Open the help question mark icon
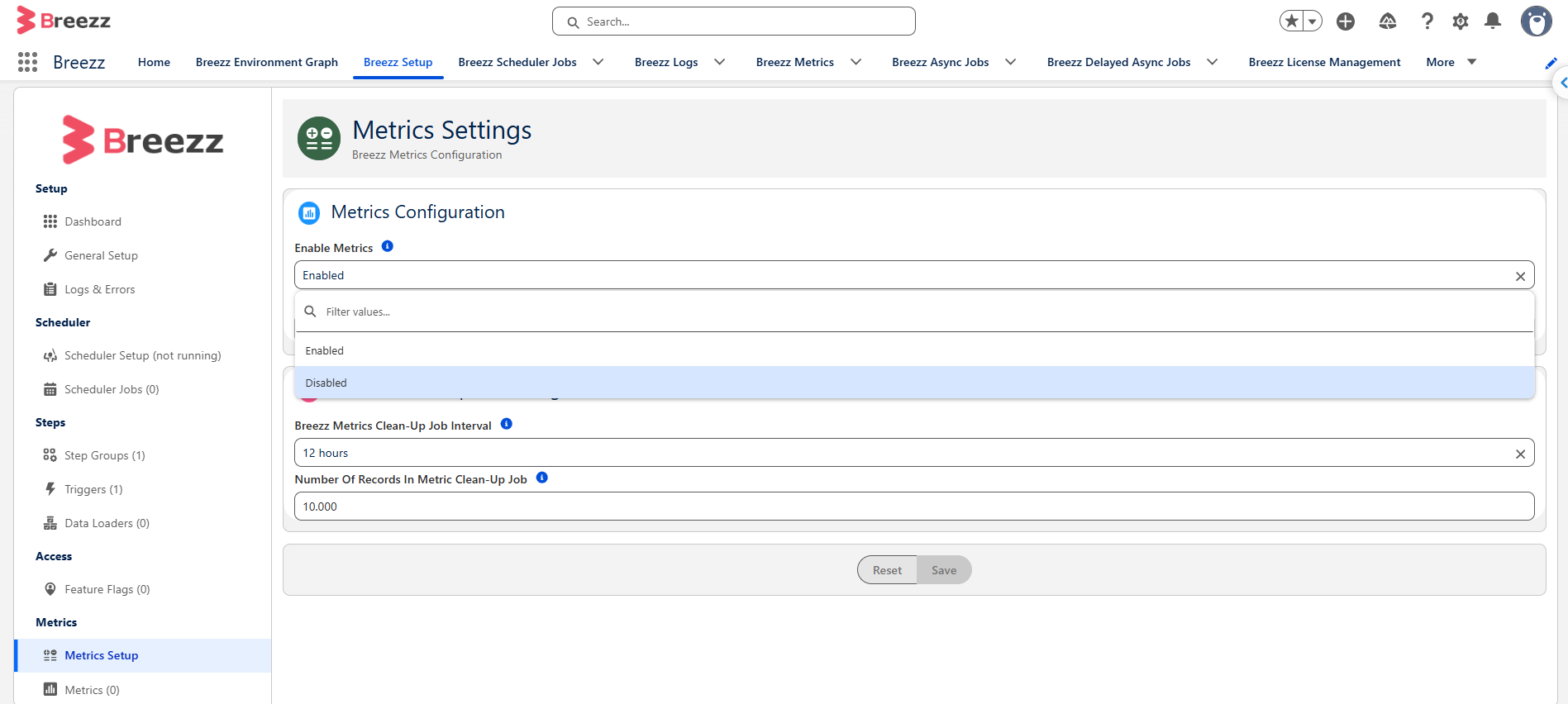 click(1427, 21)
